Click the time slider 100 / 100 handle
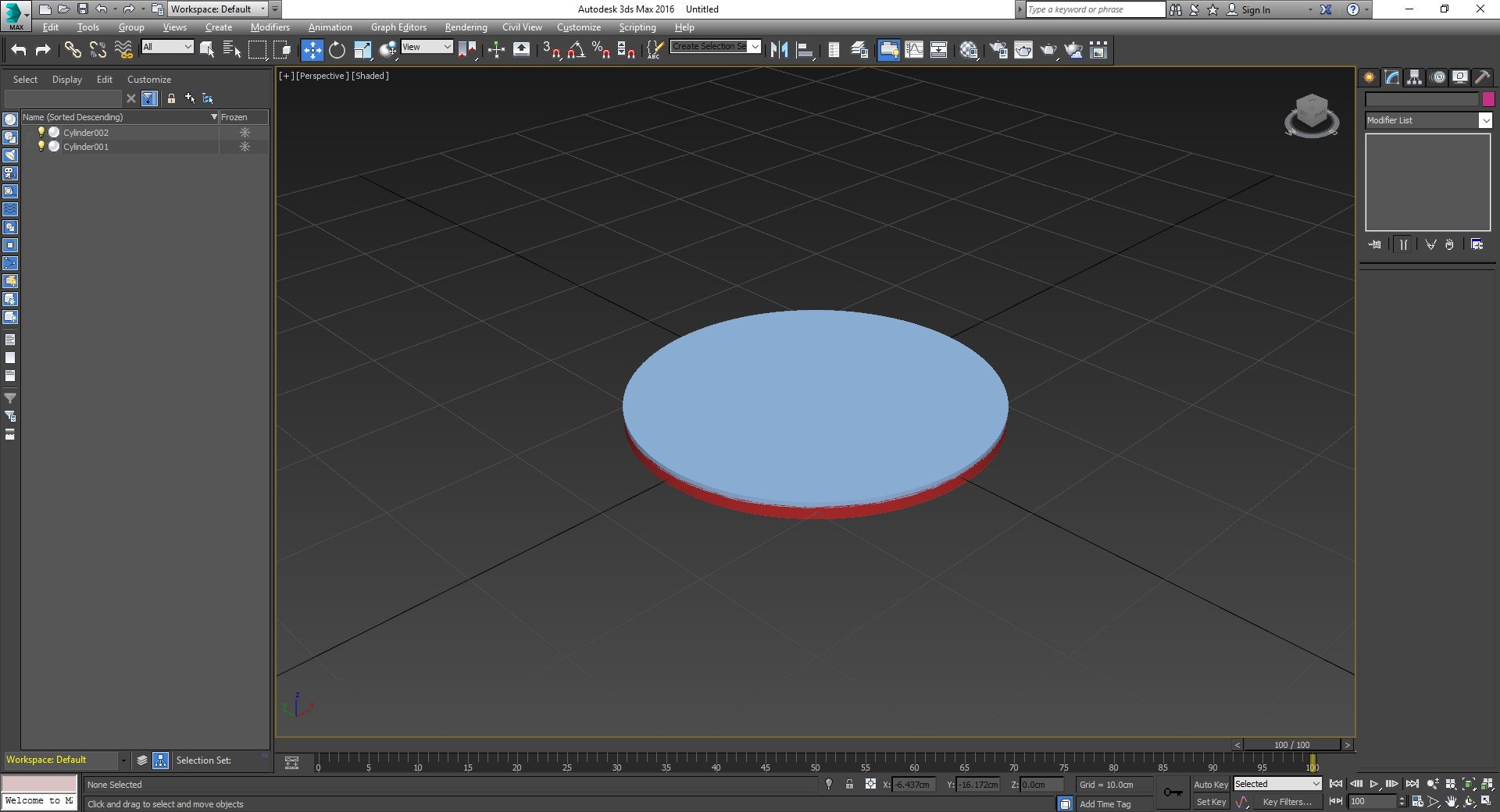Viewport: 1500px width, 812px height. 1292,745
